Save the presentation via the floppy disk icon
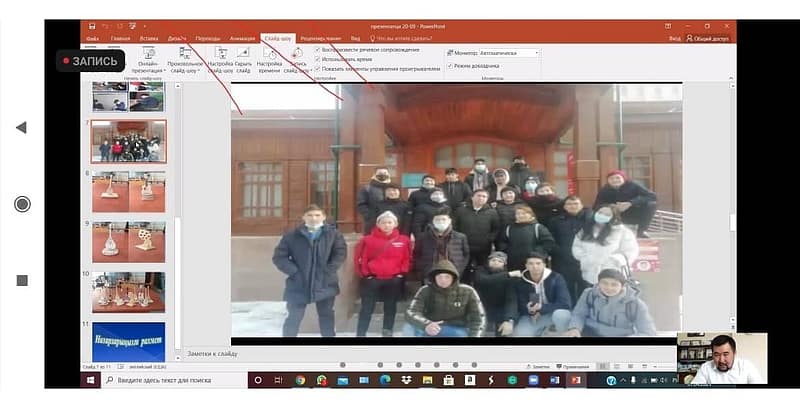Screen dimensions: 800x410 (x=92, y=26)
